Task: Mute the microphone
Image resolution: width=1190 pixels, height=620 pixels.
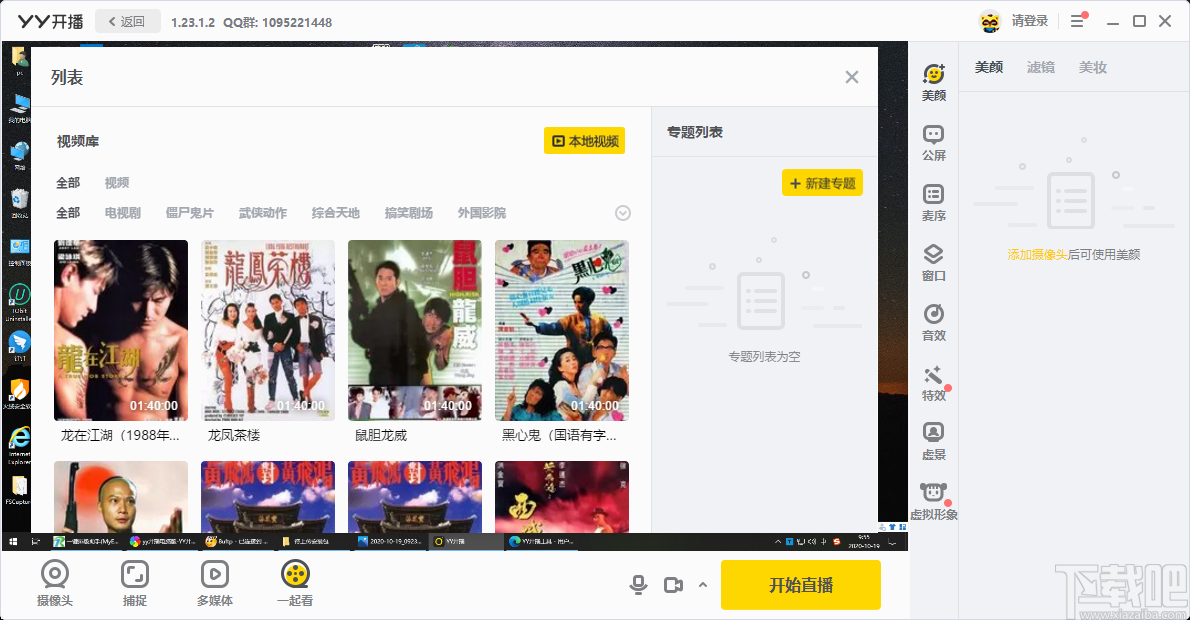Action: click(x=638, y=584)
